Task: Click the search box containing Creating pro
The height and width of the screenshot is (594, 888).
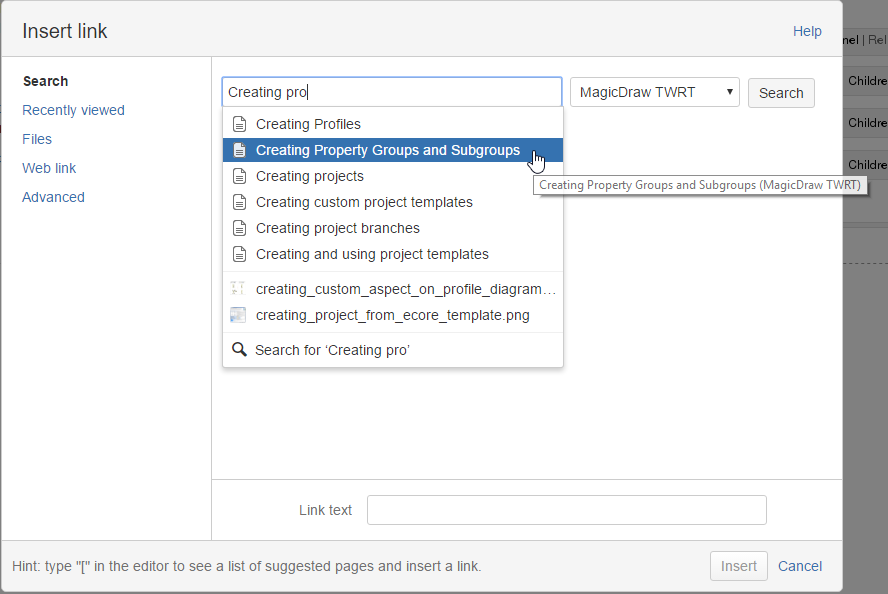Action: pos(391,92)
